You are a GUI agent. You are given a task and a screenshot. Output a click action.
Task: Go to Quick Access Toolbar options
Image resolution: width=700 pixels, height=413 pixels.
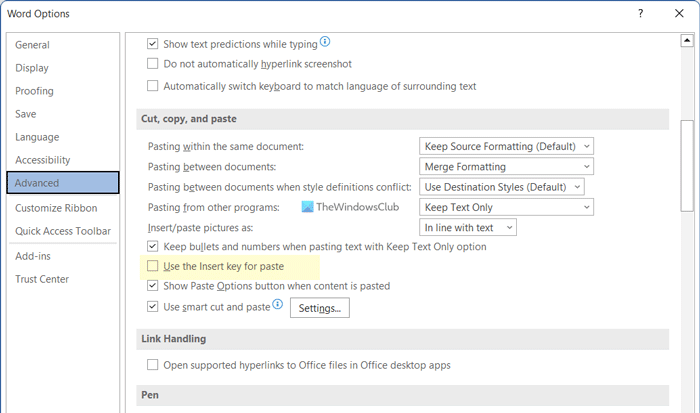coord(63,231)
